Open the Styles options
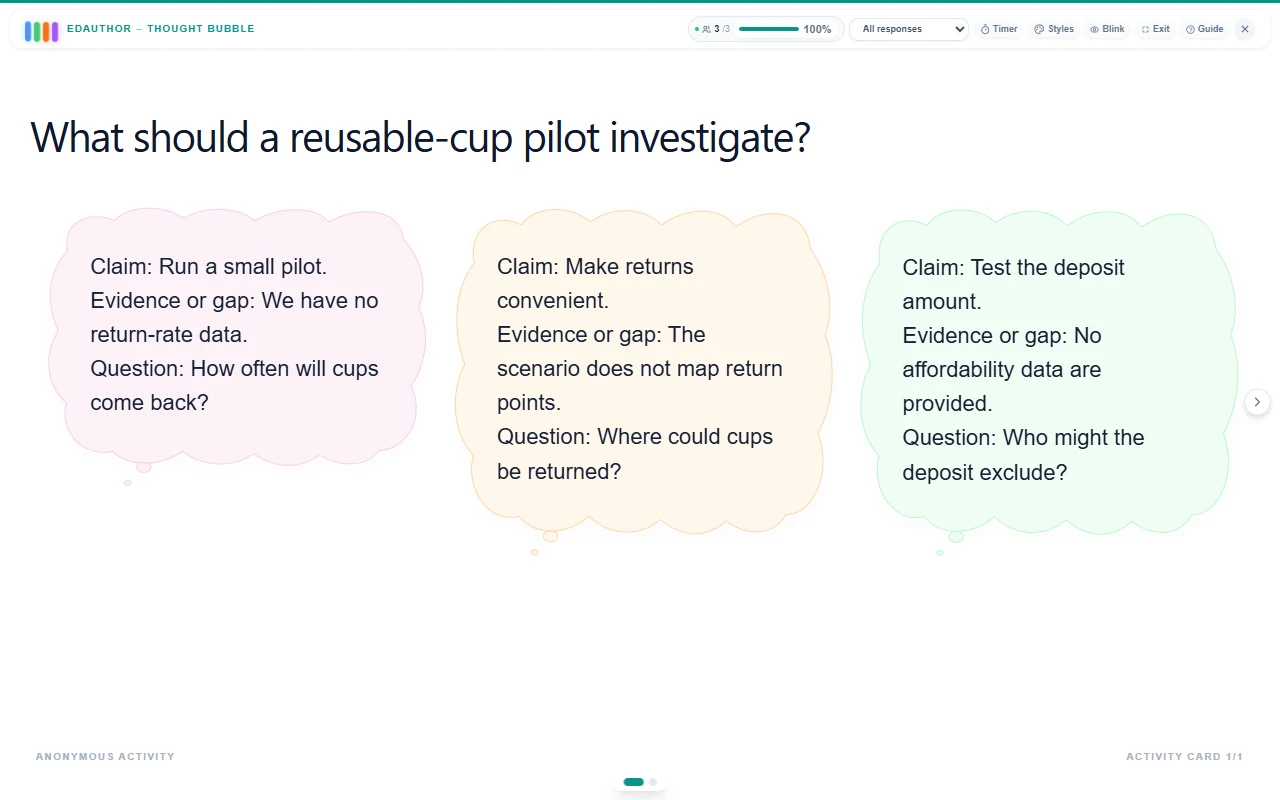Viewport: 1280px width, 800px height. point(1054,29)
